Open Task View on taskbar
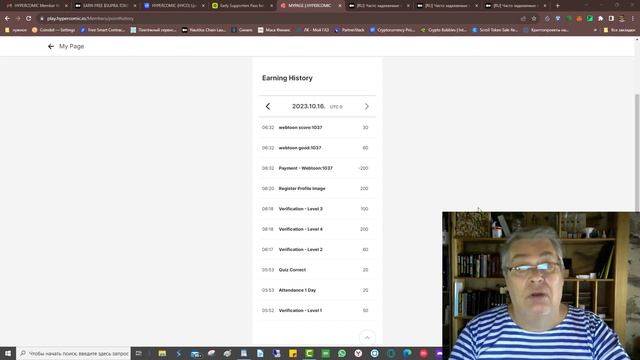 click(139, 353)
